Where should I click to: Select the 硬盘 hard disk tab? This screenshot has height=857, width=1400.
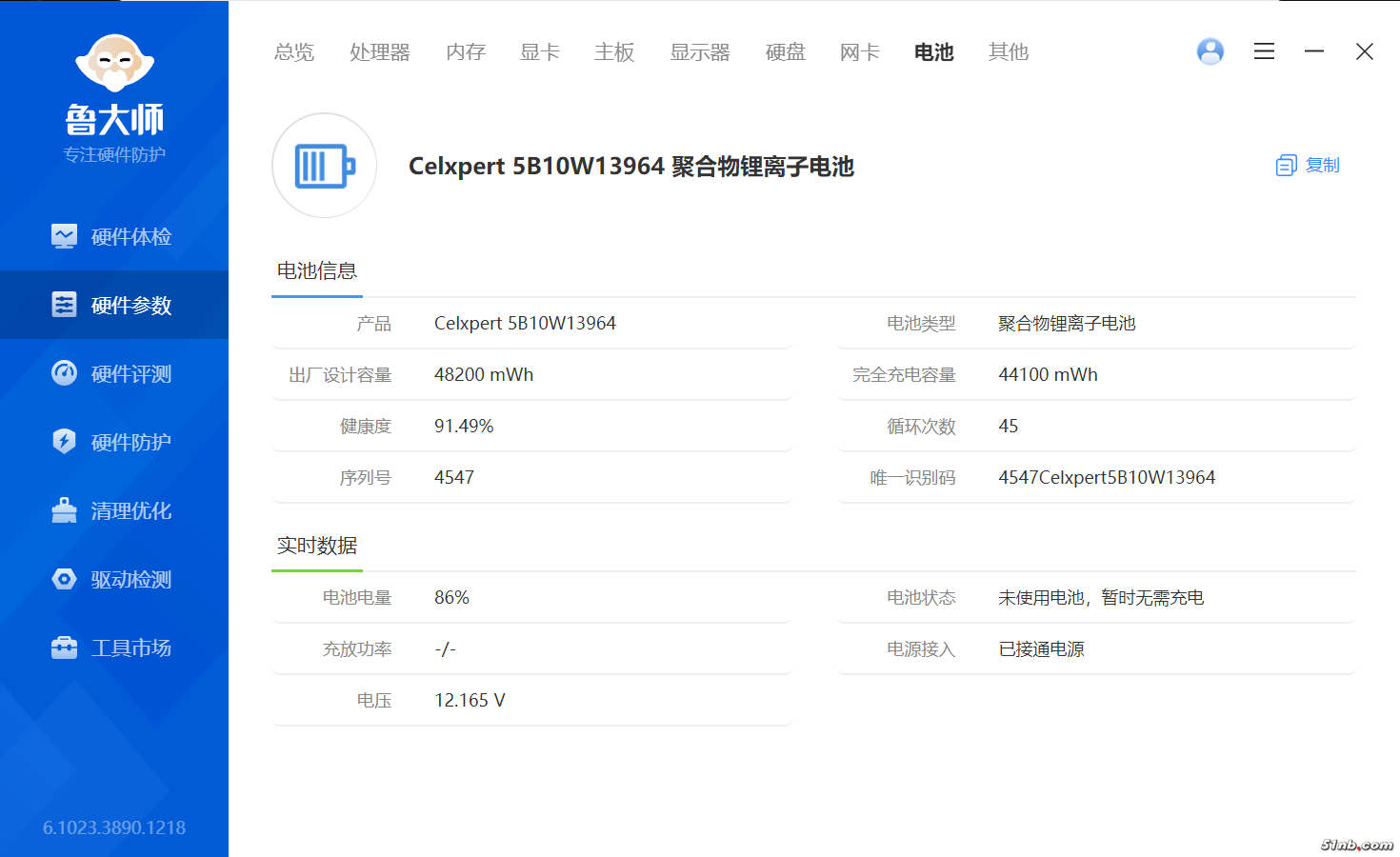pyautogui.click(x=786, y=52)
